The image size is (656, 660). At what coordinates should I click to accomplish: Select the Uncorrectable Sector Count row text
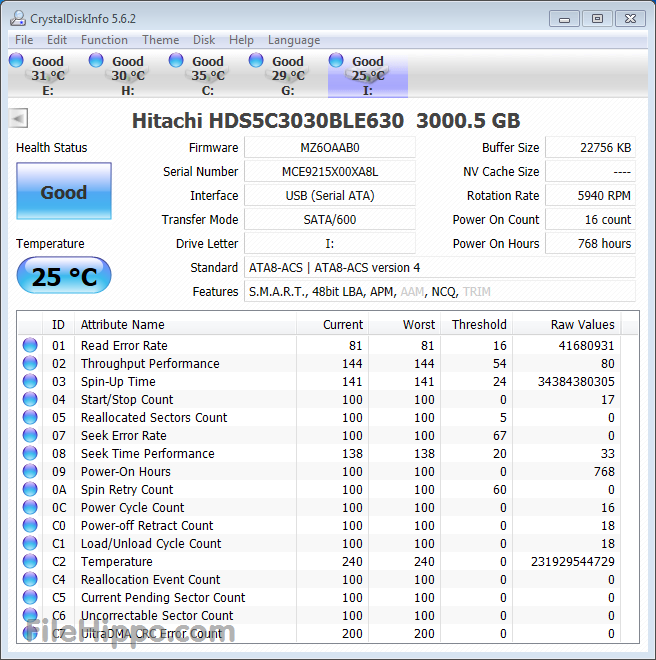coord(157,615)
